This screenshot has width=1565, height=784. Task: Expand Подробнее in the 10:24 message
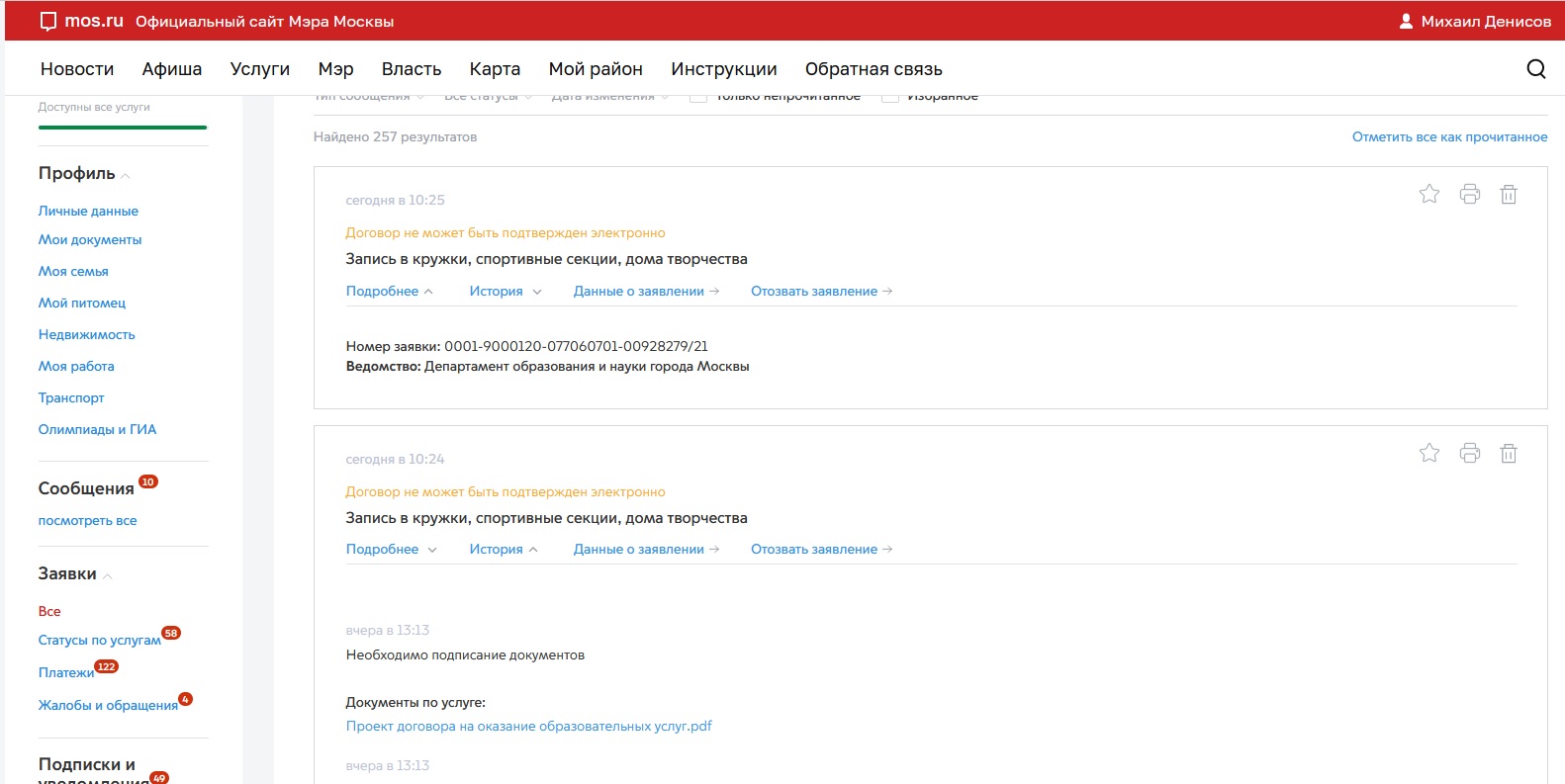391,550
